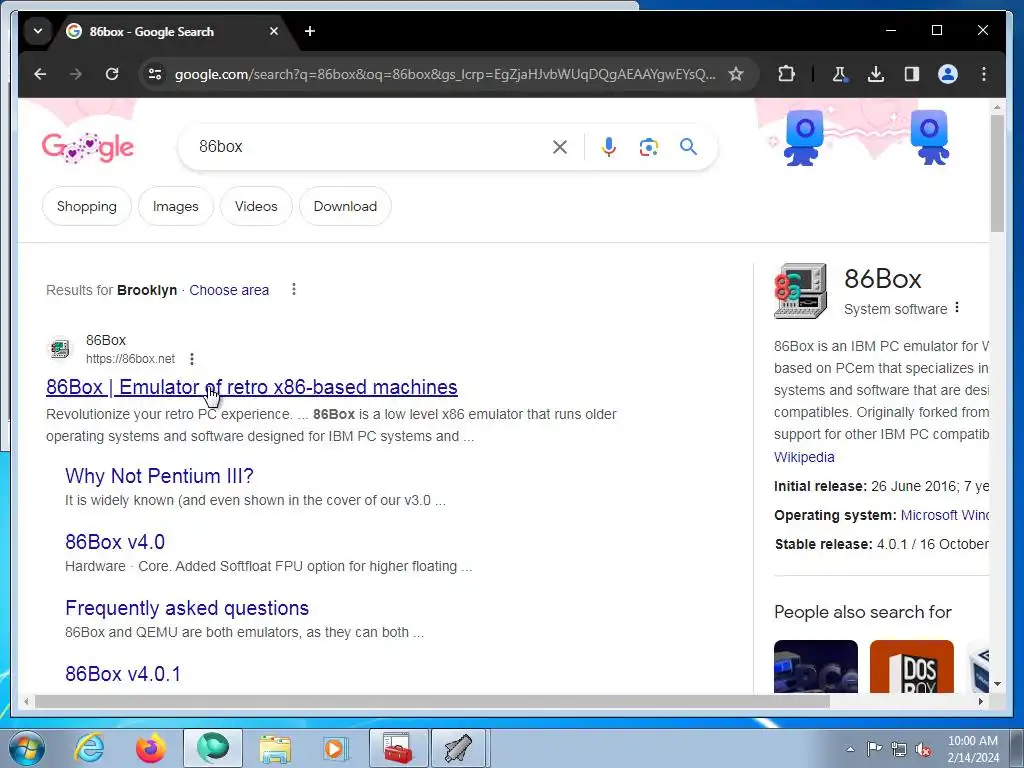Filter results by Shopping

tap(87, 206)
